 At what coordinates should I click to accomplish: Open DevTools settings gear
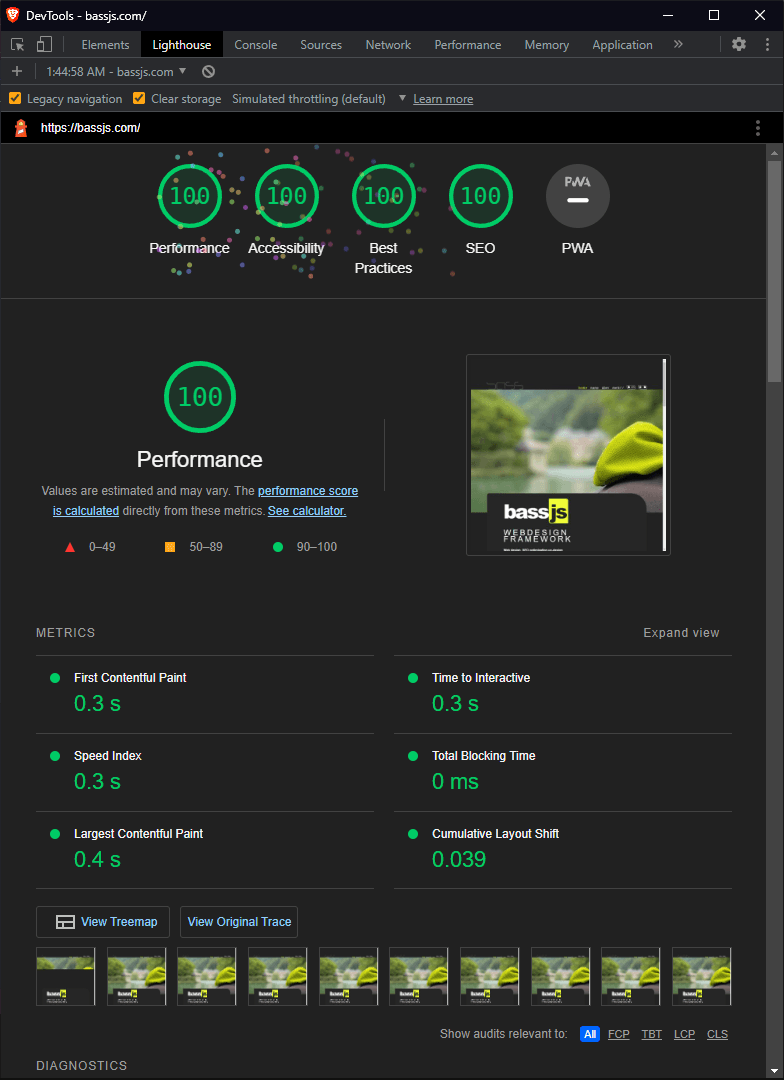(x=739, y=44)
